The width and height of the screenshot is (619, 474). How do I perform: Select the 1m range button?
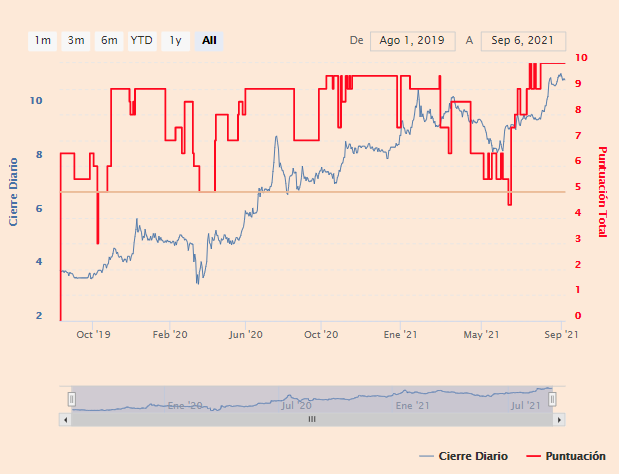42,41
